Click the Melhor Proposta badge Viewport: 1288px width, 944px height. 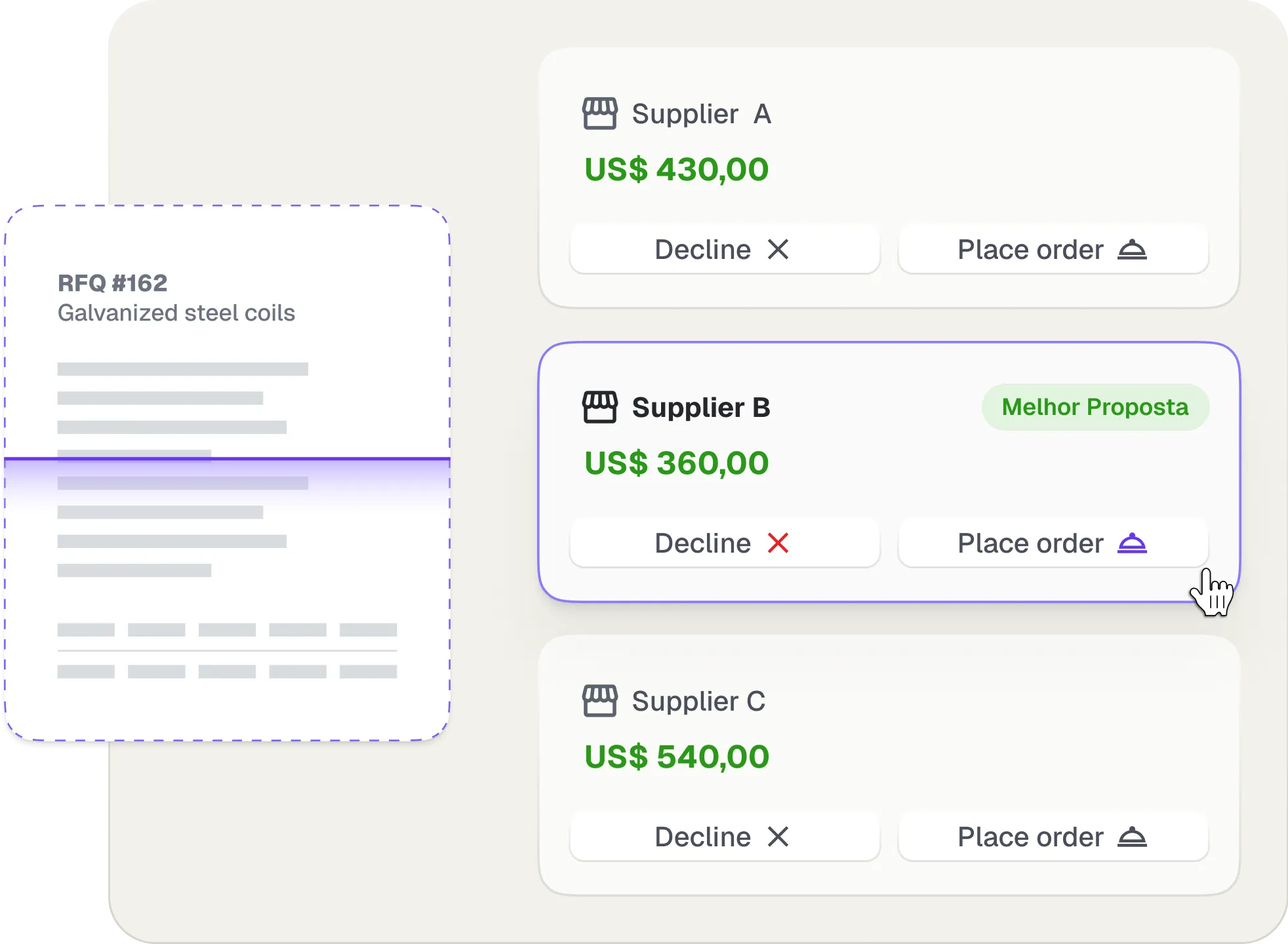[1095, 407]
